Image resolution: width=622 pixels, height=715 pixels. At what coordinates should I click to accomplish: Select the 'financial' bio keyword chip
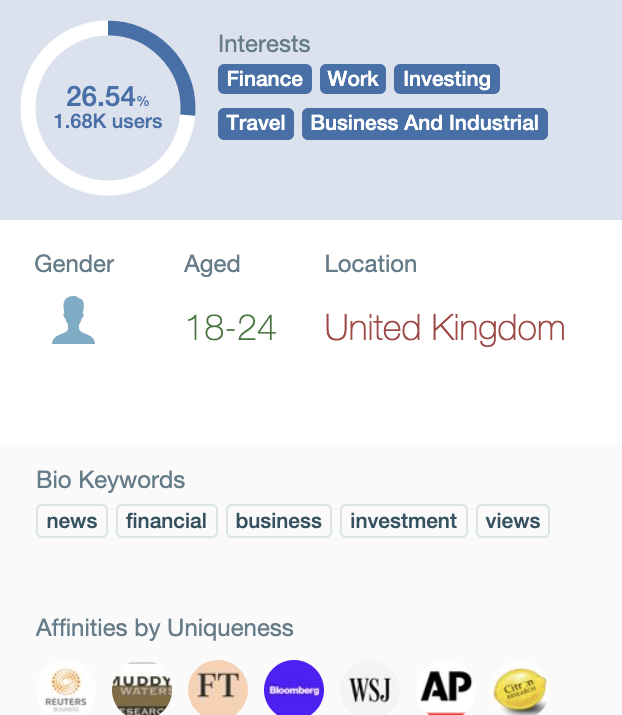[167, 521]
